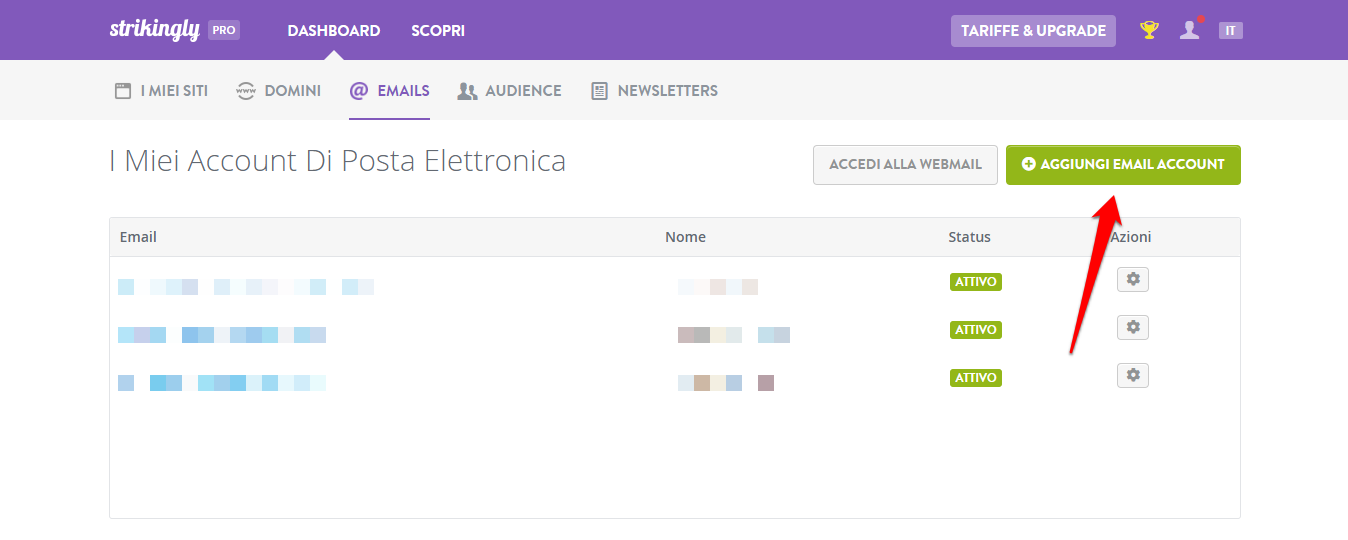Open the AUDIENCE tab
The width and height of the screenshot is (1348, 540).
click(x=509, y=91)
